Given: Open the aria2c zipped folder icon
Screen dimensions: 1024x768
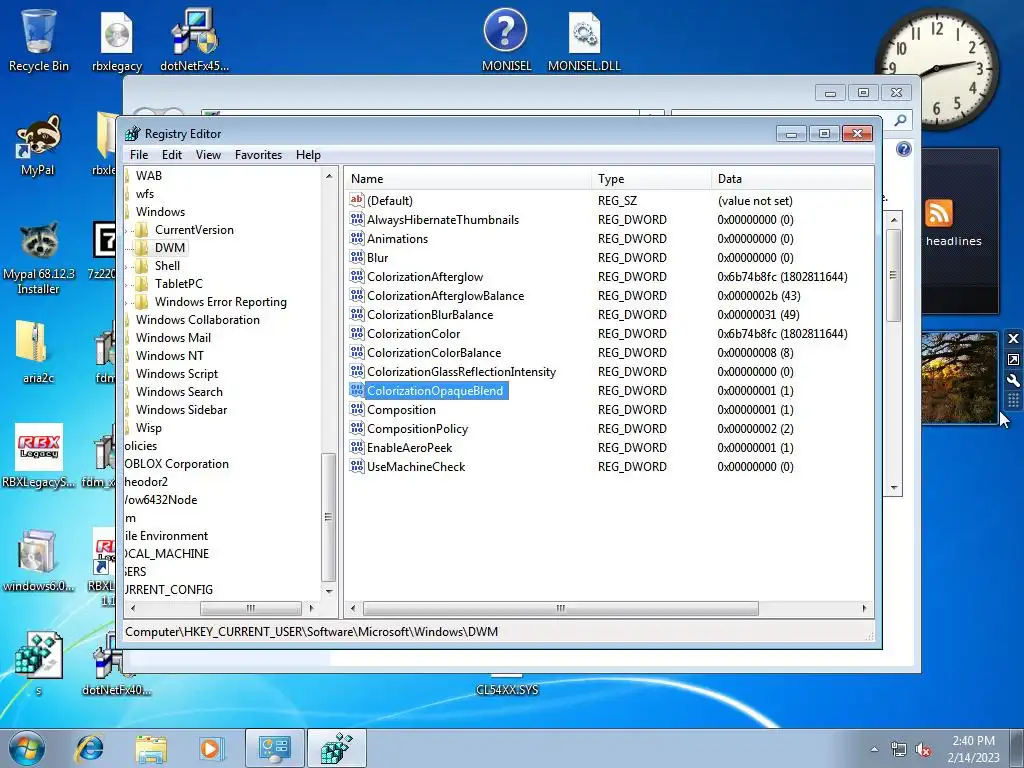Looking at the screenshot, I should point(38,351).
